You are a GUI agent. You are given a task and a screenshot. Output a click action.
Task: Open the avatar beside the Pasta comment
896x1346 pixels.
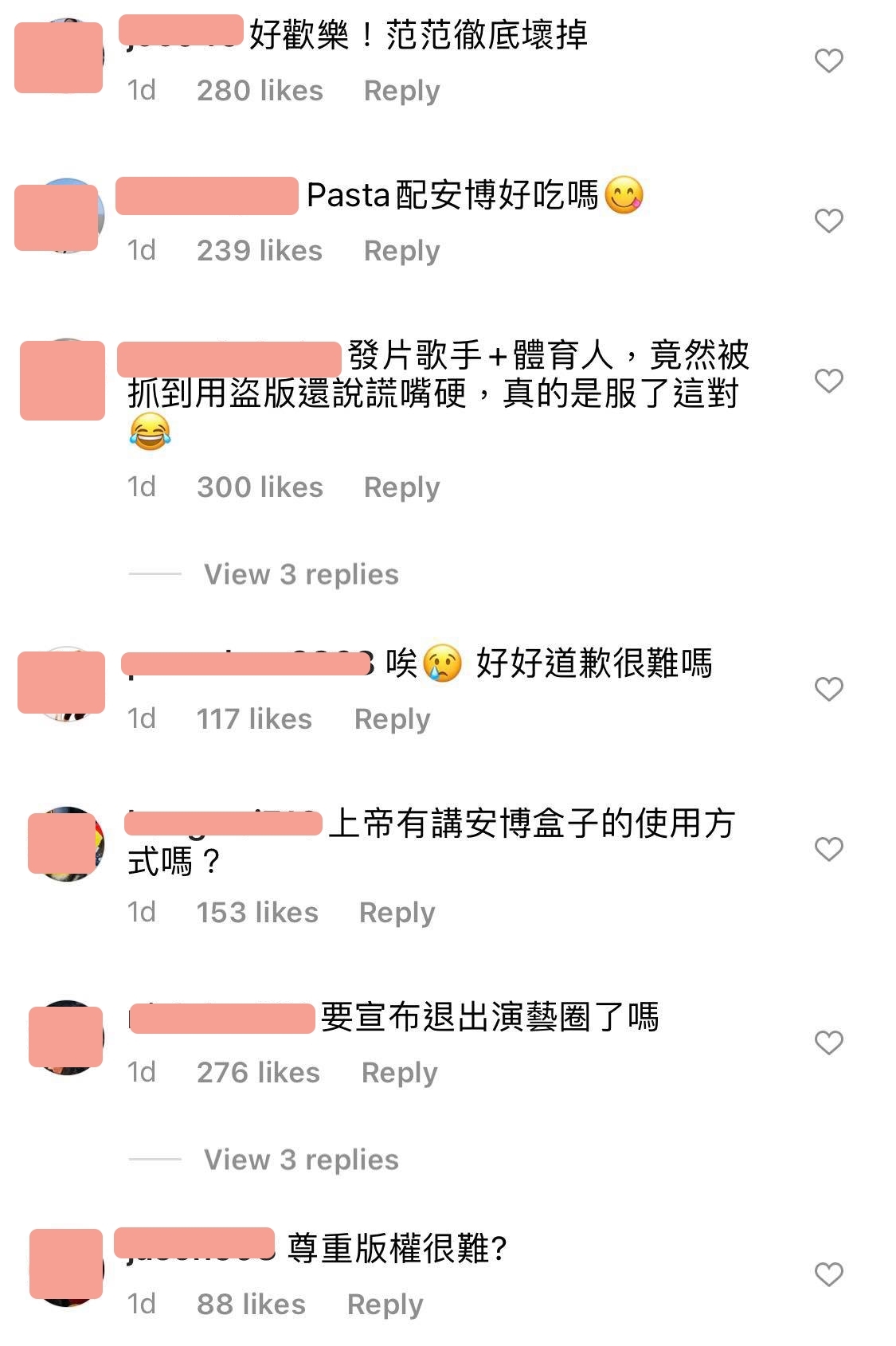click(61, 217)
